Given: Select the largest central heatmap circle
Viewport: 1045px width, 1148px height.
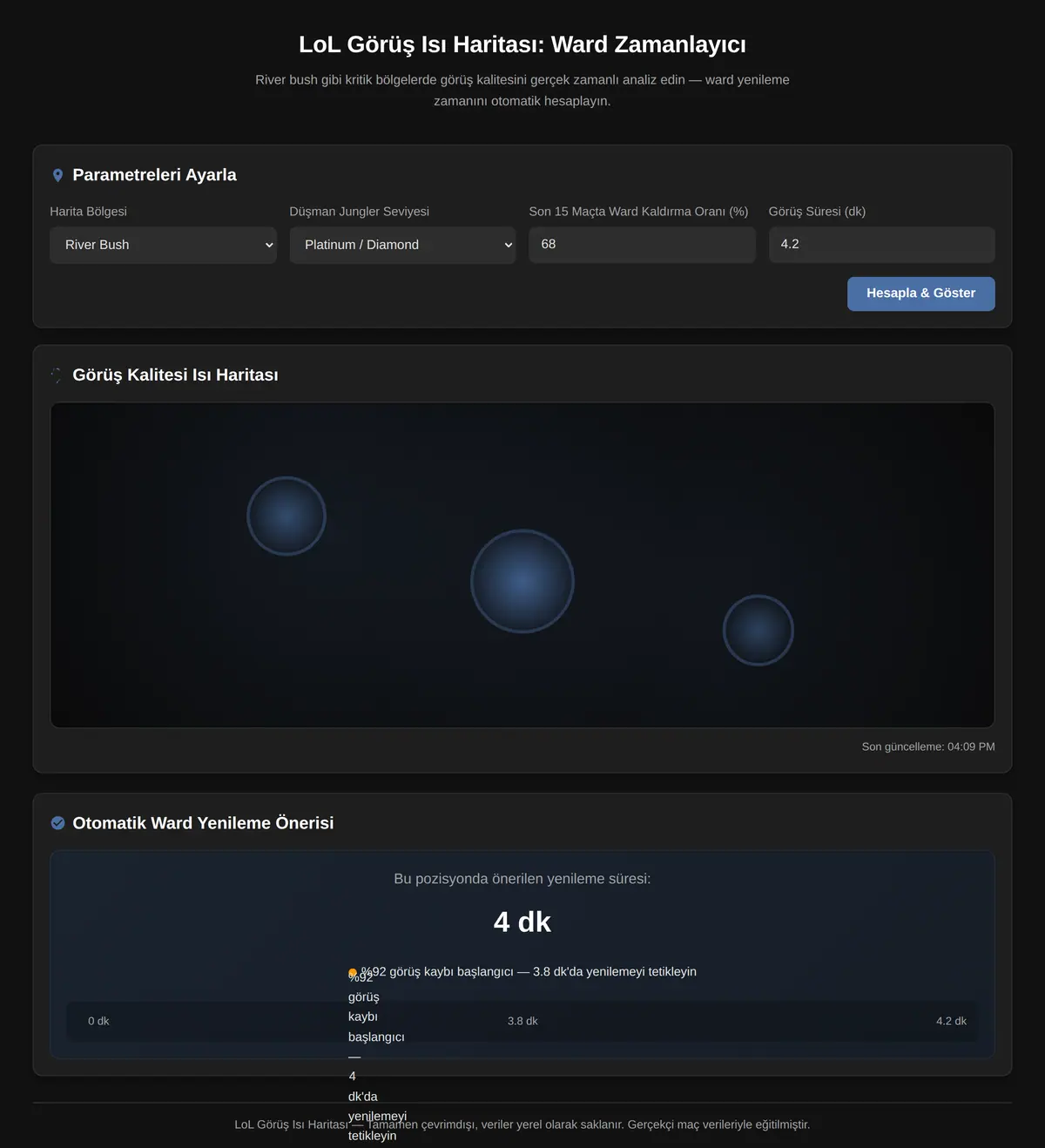Looking at the screenshot, I should click(x=522, y=581).
